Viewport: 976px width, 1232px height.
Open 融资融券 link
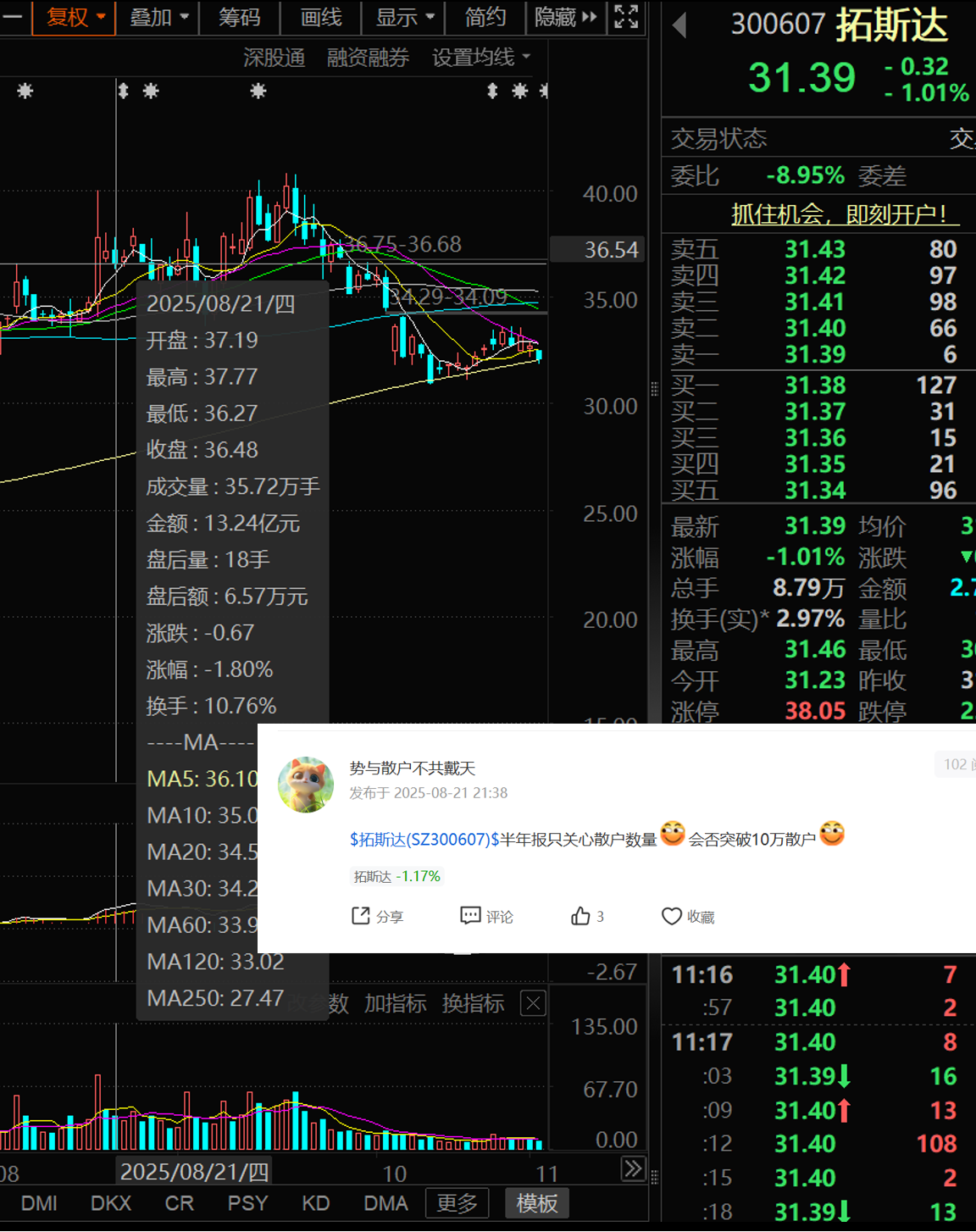[x=368, y=57]
